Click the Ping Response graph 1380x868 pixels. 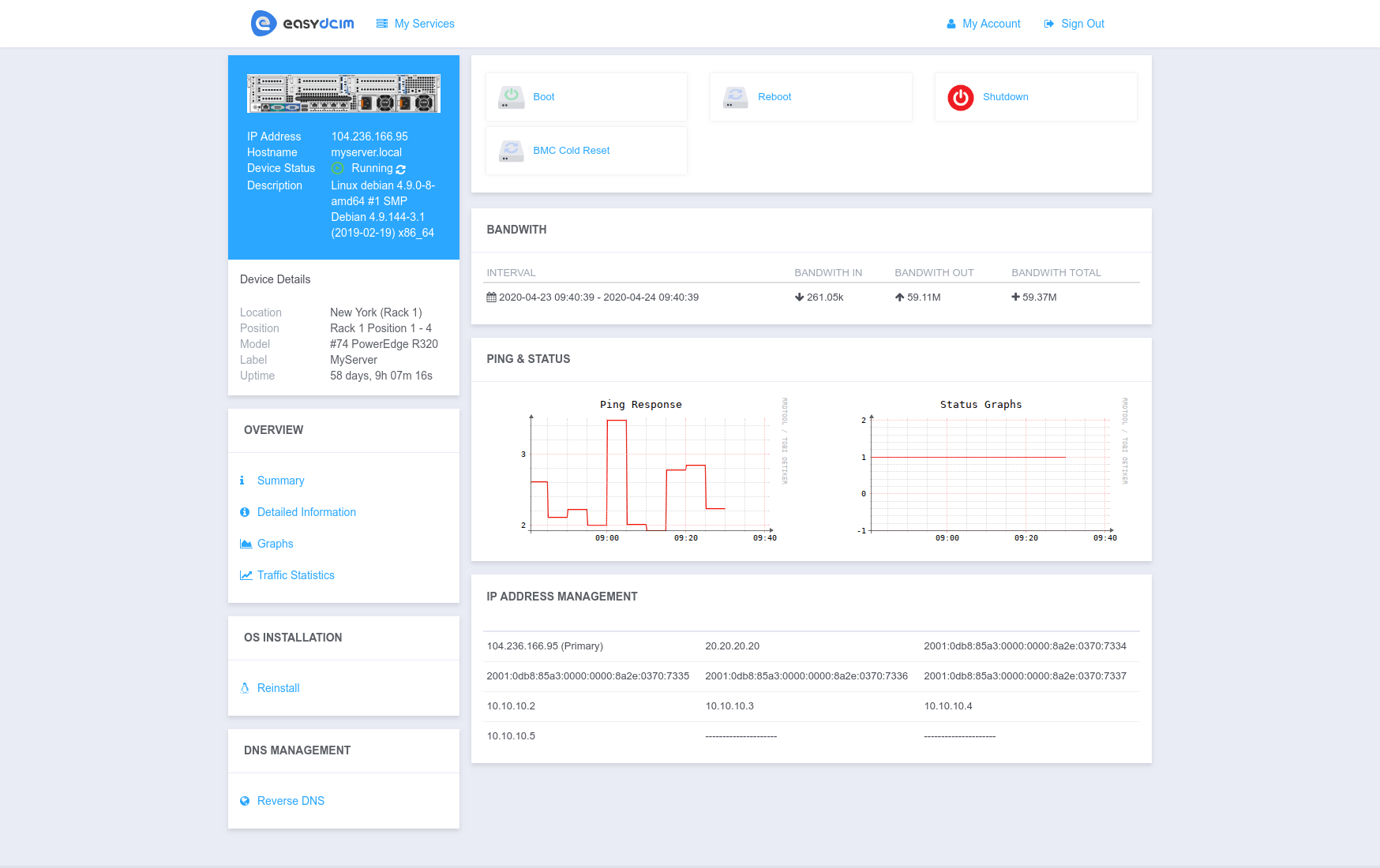[647, 471]
